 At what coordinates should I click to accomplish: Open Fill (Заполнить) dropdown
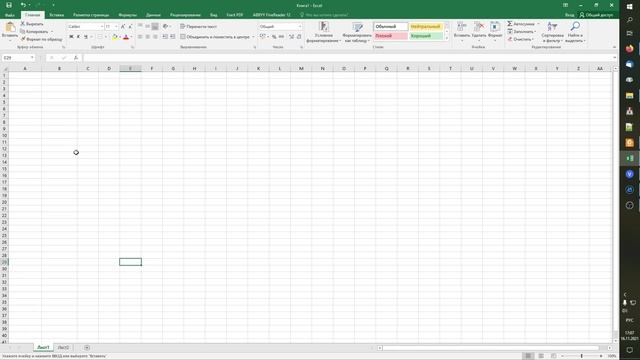pos(522,31)
